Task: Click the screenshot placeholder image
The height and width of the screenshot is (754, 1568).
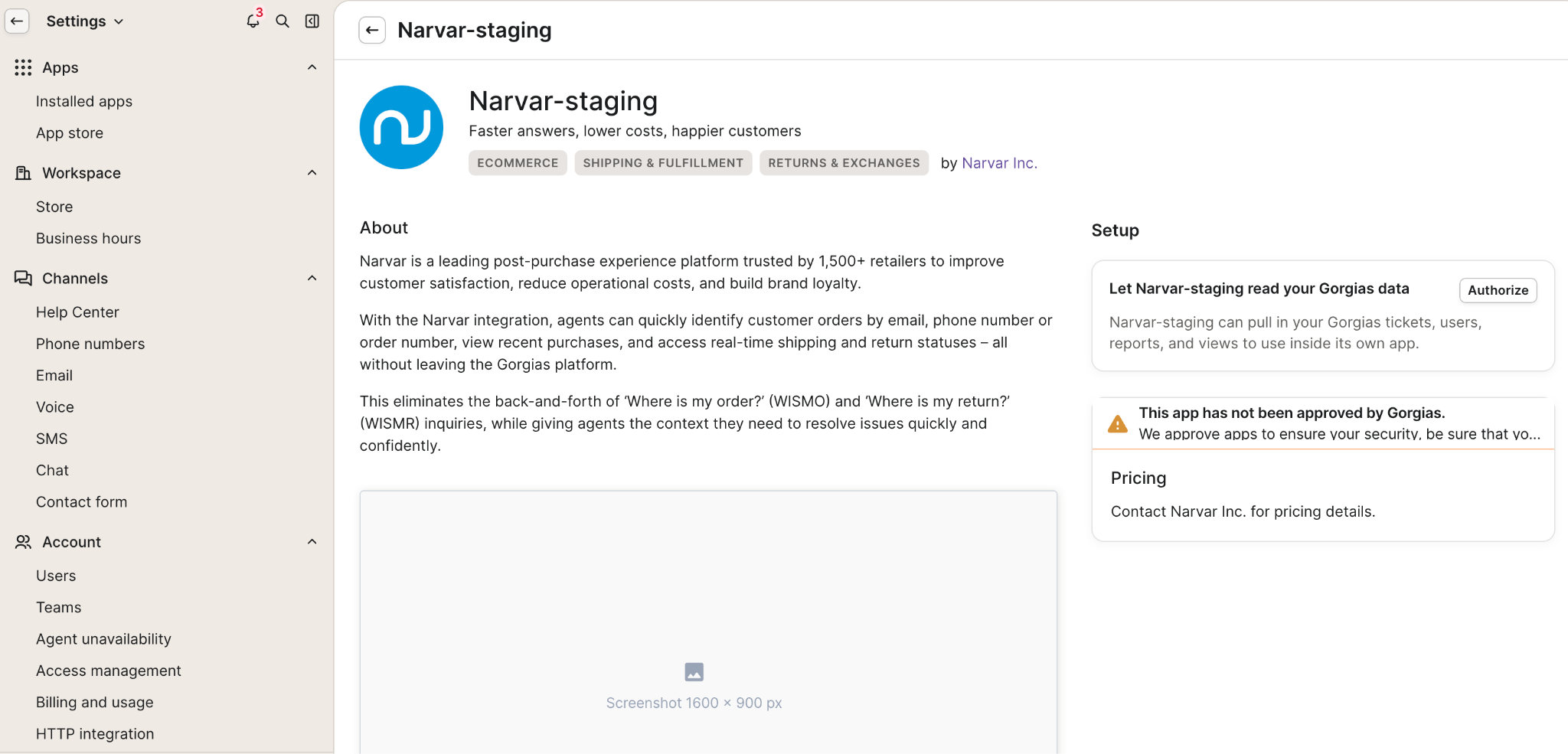Action: (x=694, y=672)
